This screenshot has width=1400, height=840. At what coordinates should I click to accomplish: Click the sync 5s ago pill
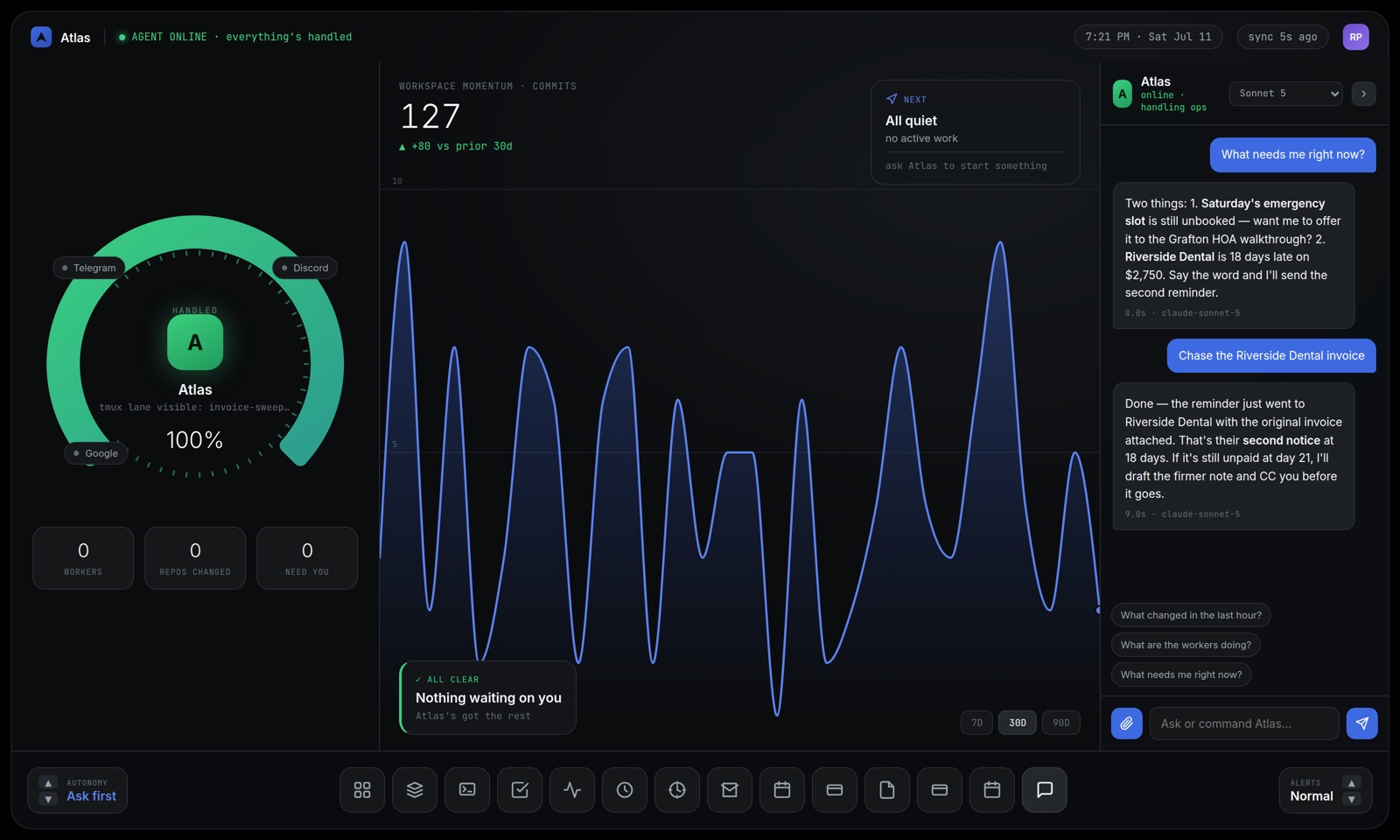pos(1283,37)
